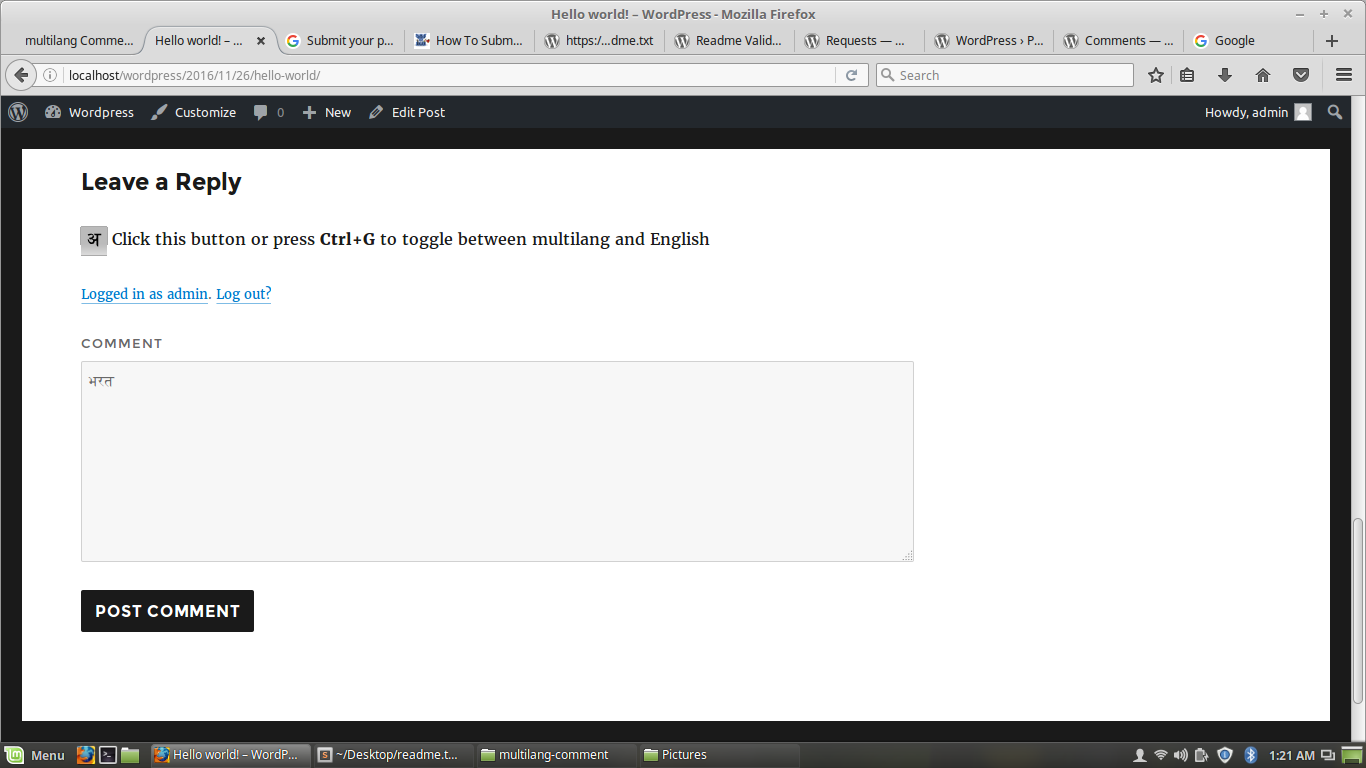Open the Linux Mint Menu button
Viewport: 1366px width, 768px height.
(35, 755)
